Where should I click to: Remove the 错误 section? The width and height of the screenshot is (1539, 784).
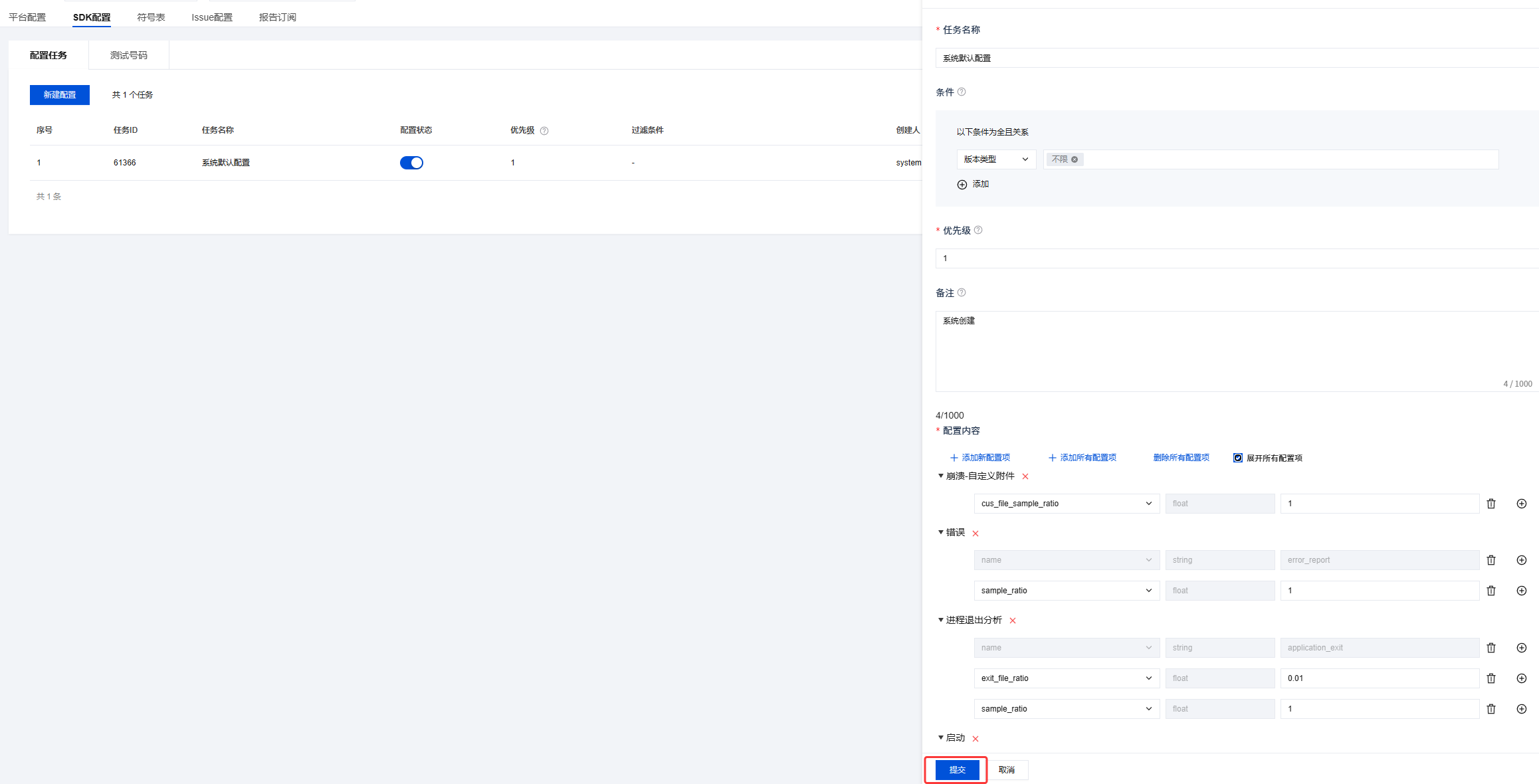click(975, 534)
